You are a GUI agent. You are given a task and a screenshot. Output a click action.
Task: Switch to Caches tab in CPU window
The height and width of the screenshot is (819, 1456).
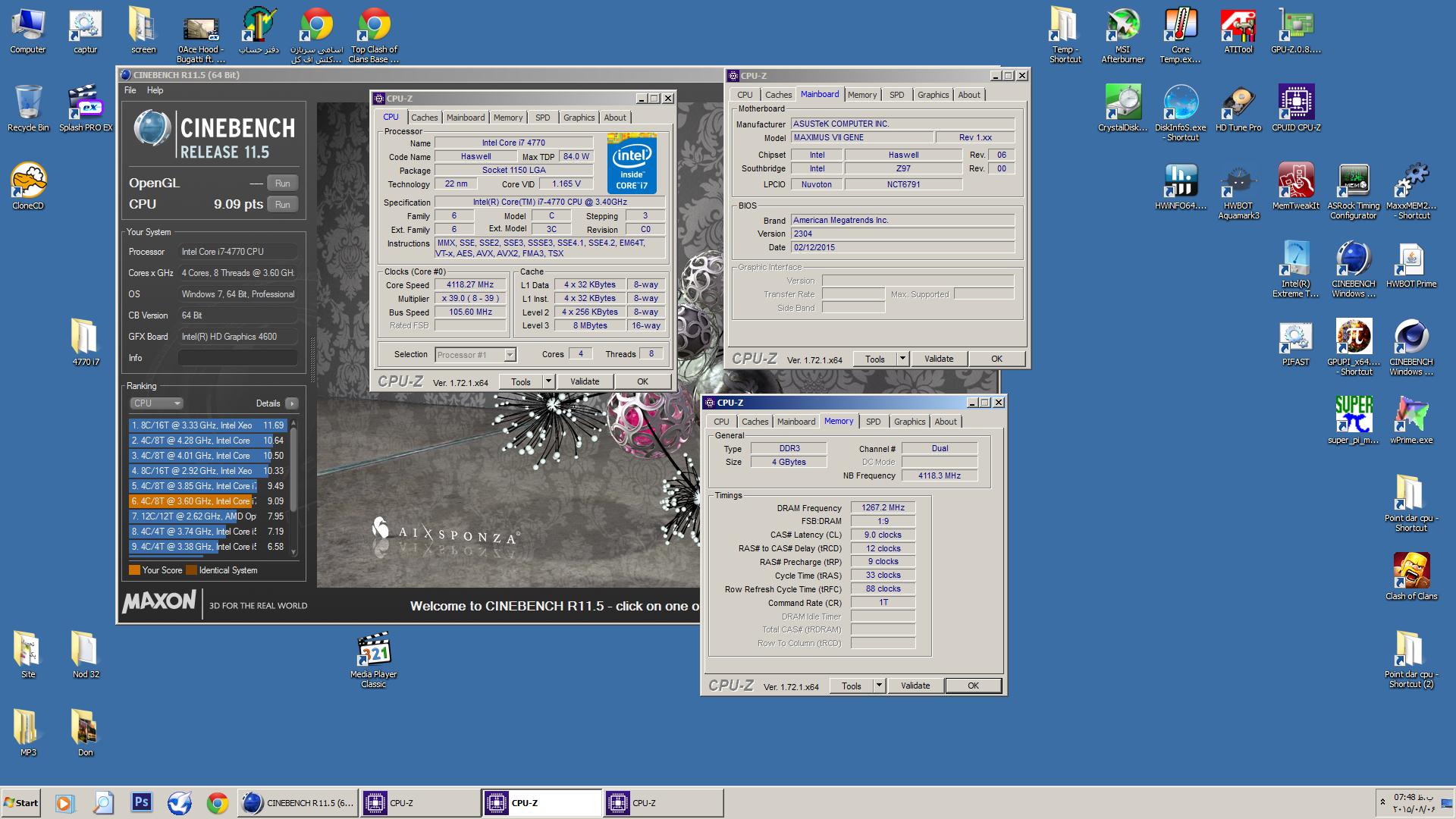(424, 118)
